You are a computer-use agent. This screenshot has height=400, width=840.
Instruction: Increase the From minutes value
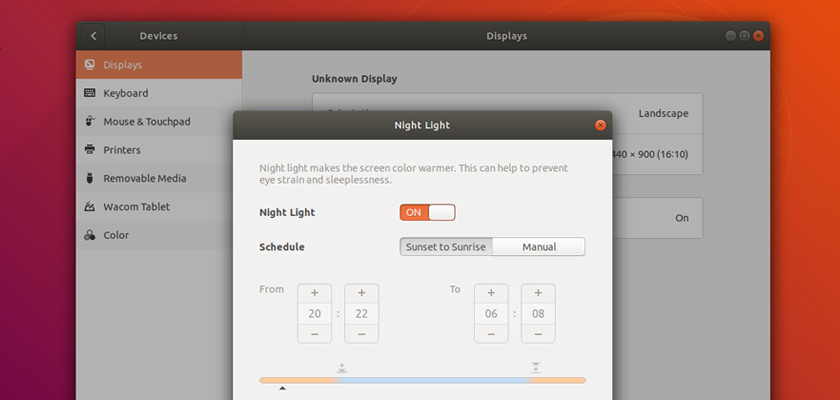[x=362, y=293]
